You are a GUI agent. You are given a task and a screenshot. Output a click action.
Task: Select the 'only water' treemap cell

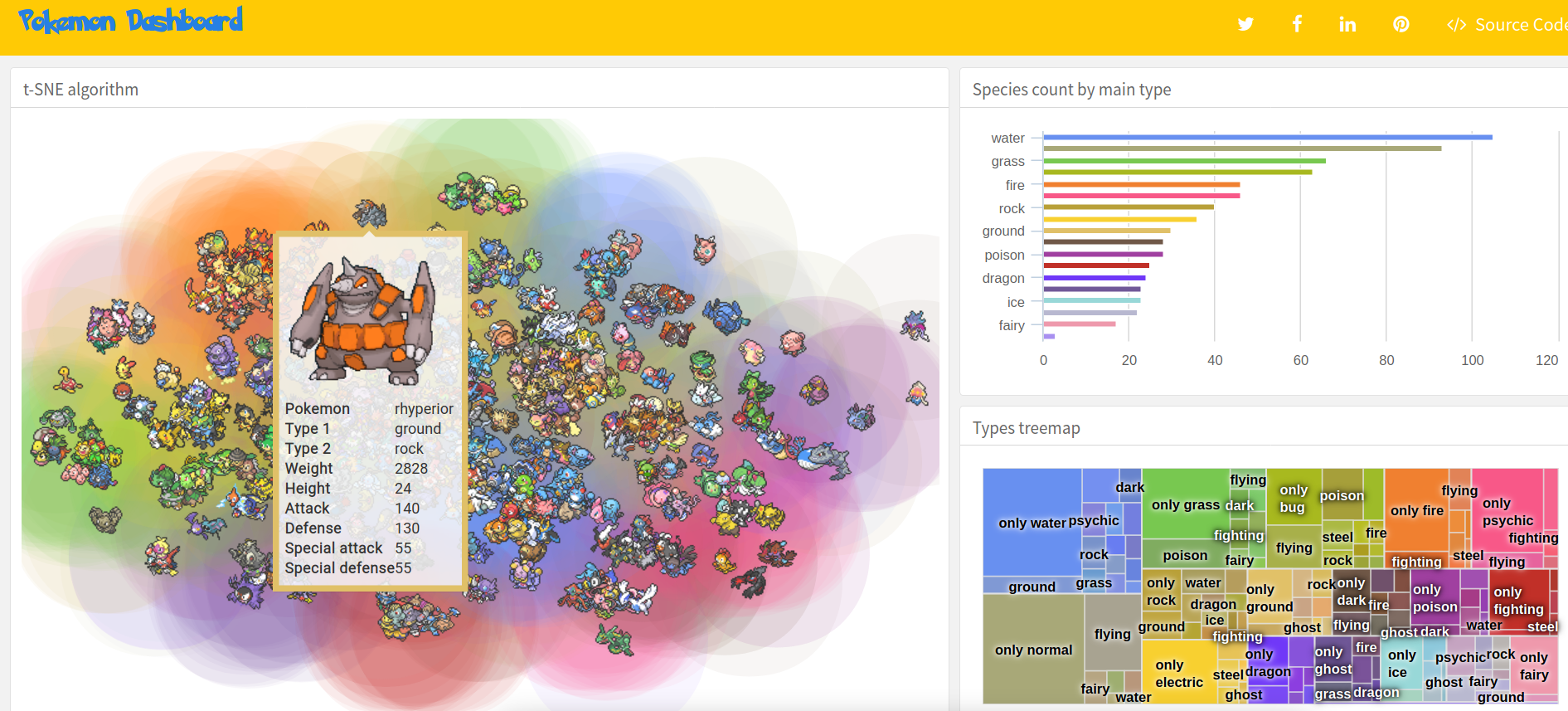pos(1032,523)
